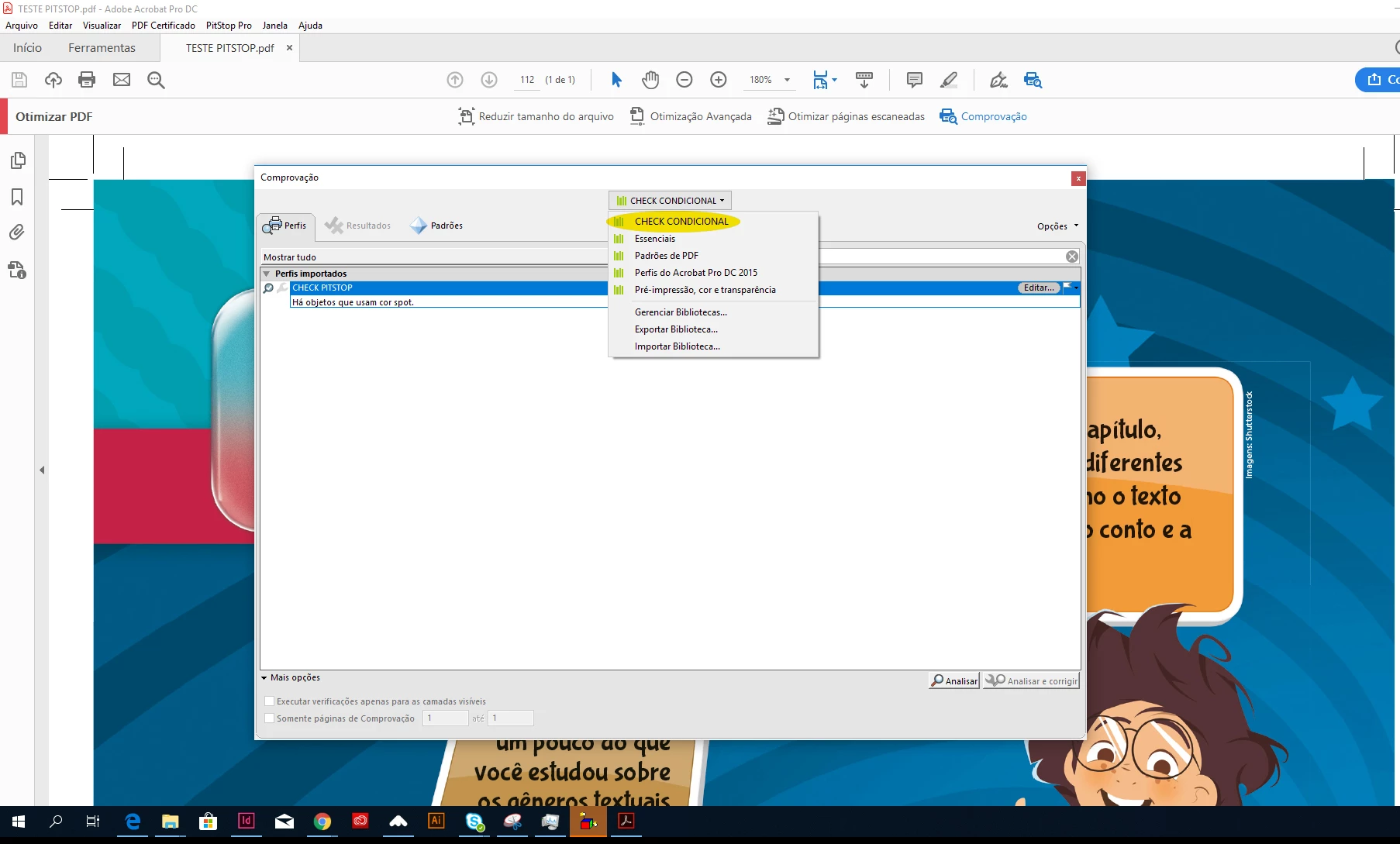
Task: Go to previous page arrow
Action: tap(455, 80)
